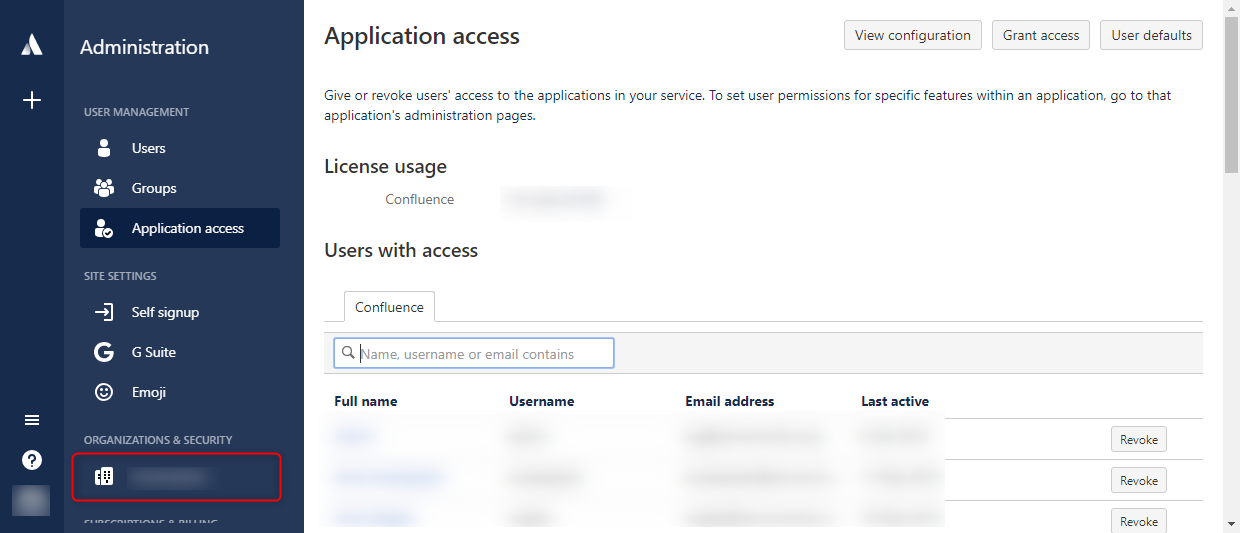
Task: Click the View configuration button
Action: 913,35
